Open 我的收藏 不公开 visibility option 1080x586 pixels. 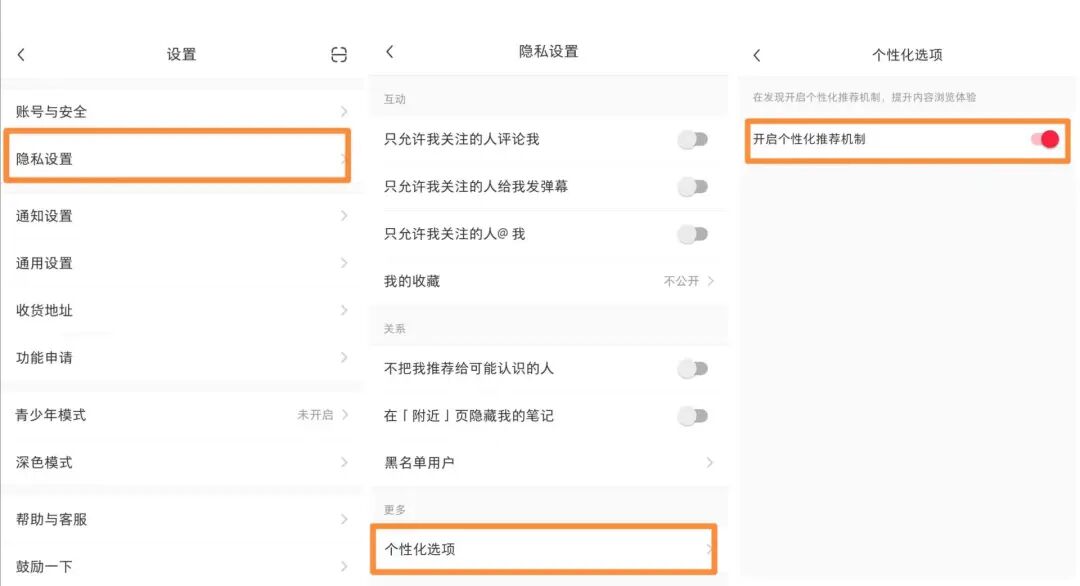point(689,281)
